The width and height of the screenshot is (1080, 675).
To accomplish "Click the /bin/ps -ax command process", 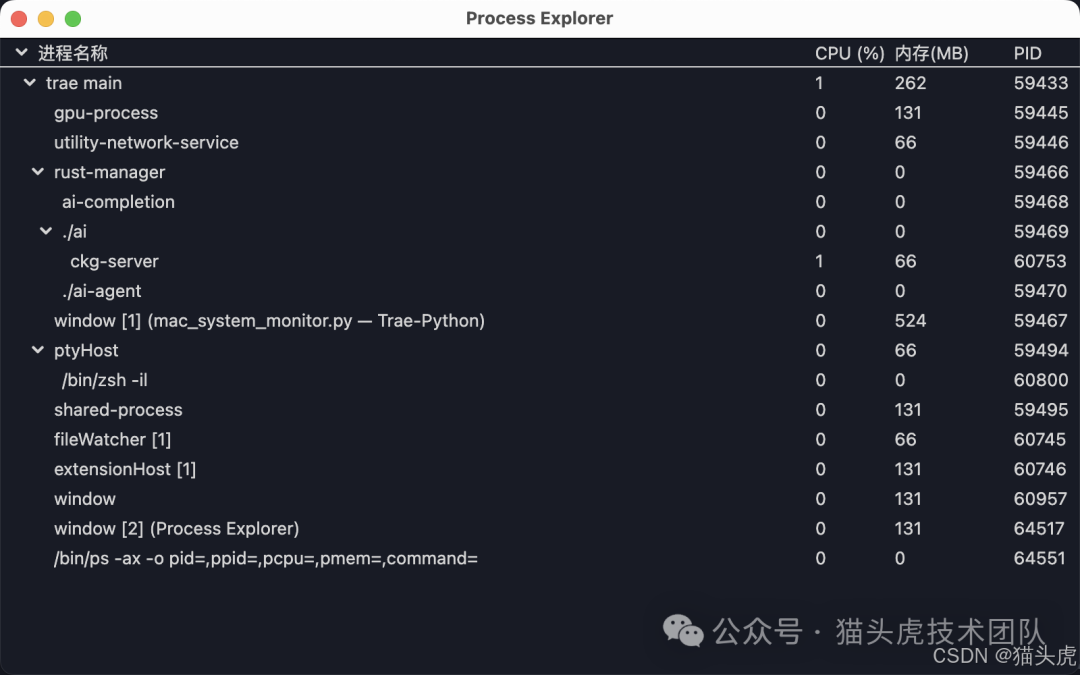I will pyautogui.click(x=265, y=559).
